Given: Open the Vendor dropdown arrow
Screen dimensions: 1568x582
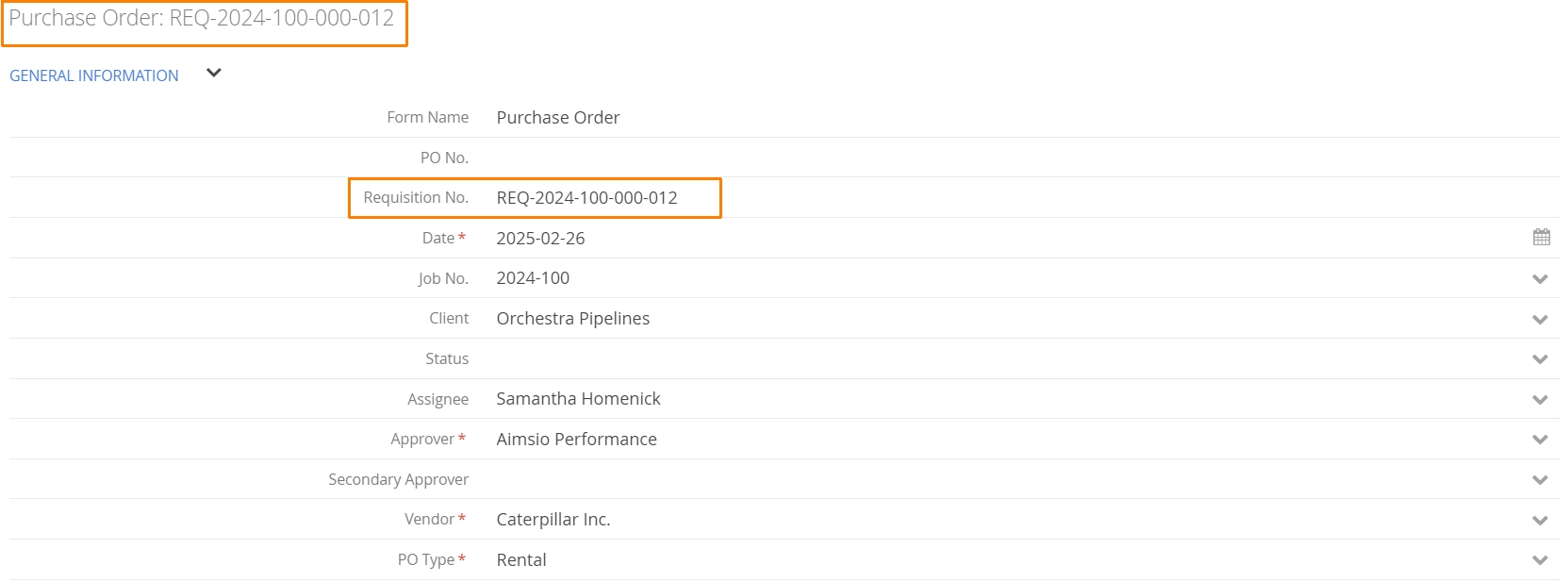Looking at the screenshot, I should click(x=1540, y=521).
